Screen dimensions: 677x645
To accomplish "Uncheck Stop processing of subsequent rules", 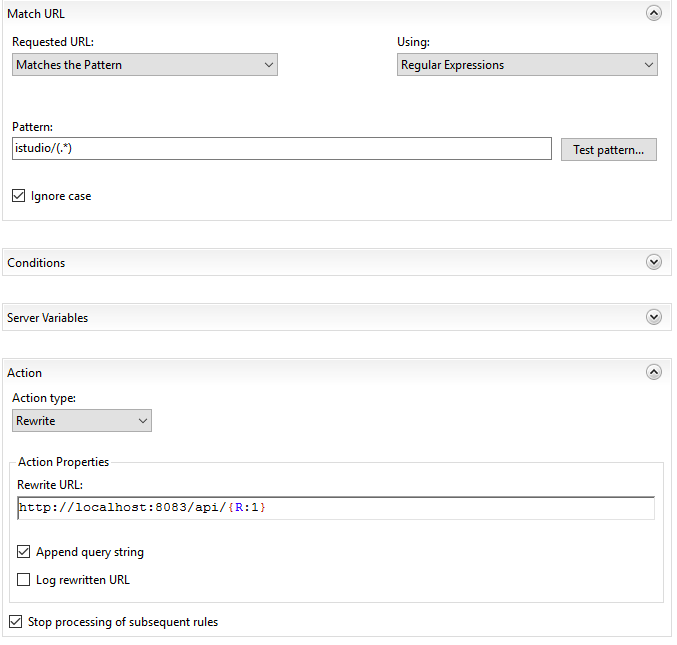I will click(16, 622).
